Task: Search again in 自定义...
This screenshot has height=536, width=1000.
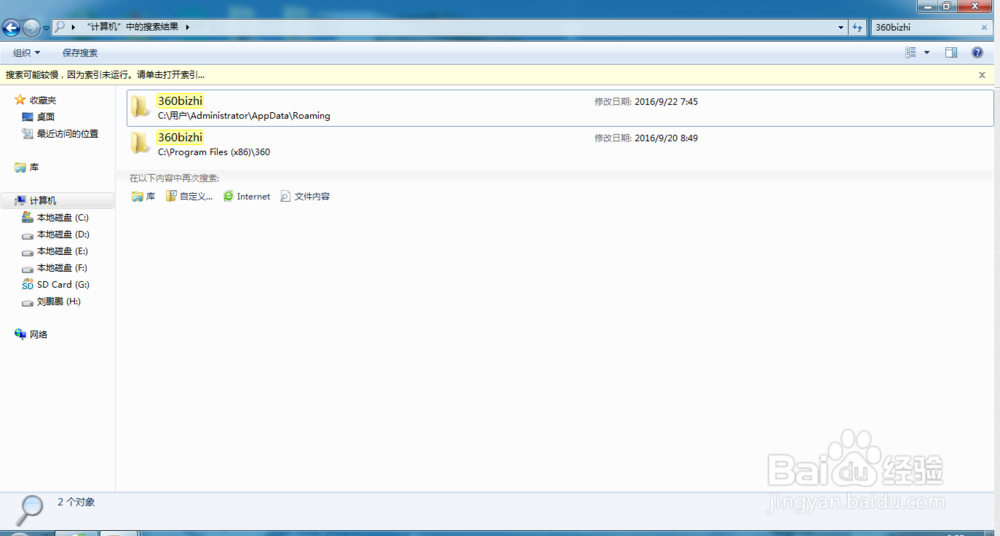Action: tap(189, 197)
